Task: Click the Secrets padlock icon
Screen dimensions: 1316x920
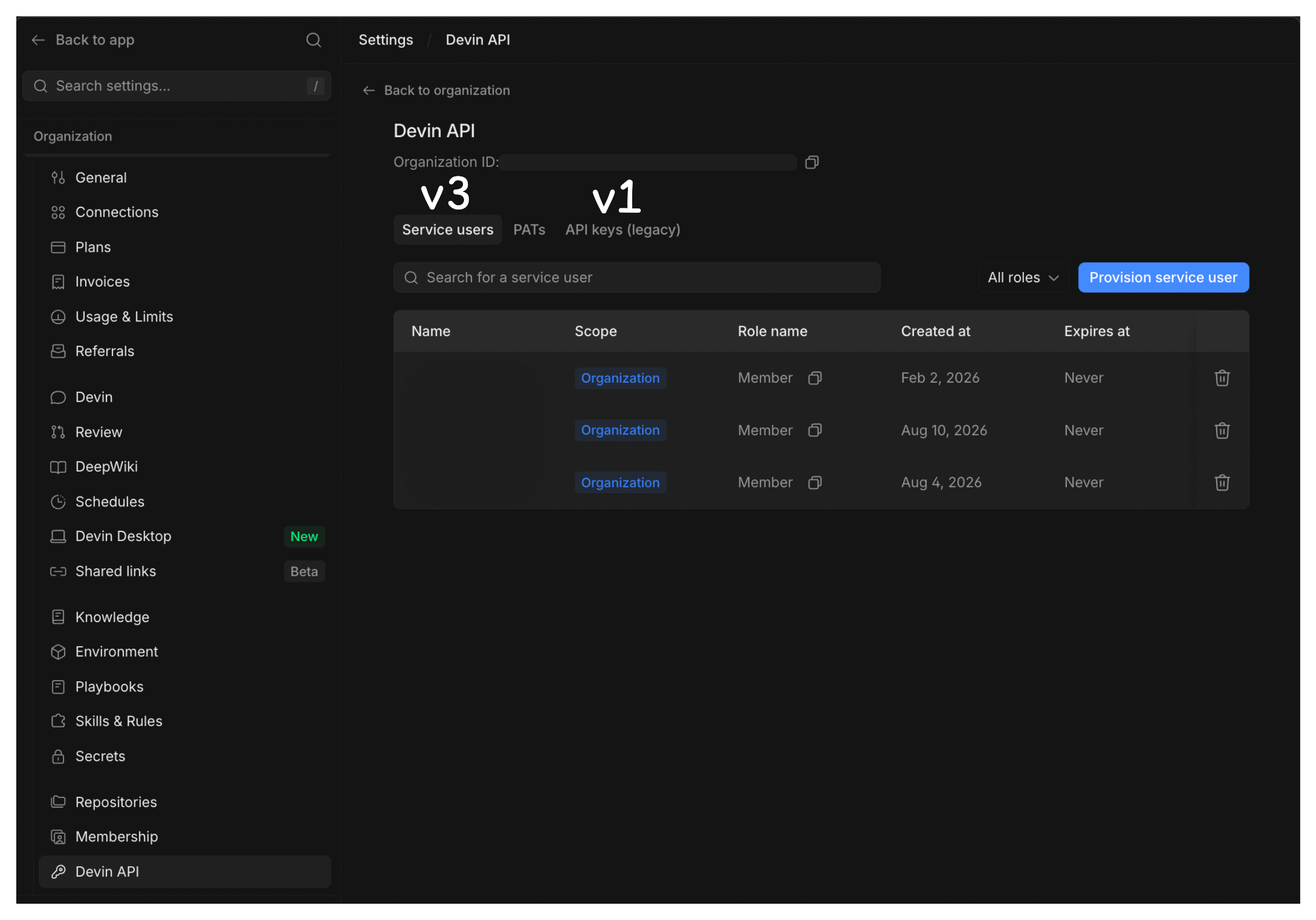Action: point(58,757)
